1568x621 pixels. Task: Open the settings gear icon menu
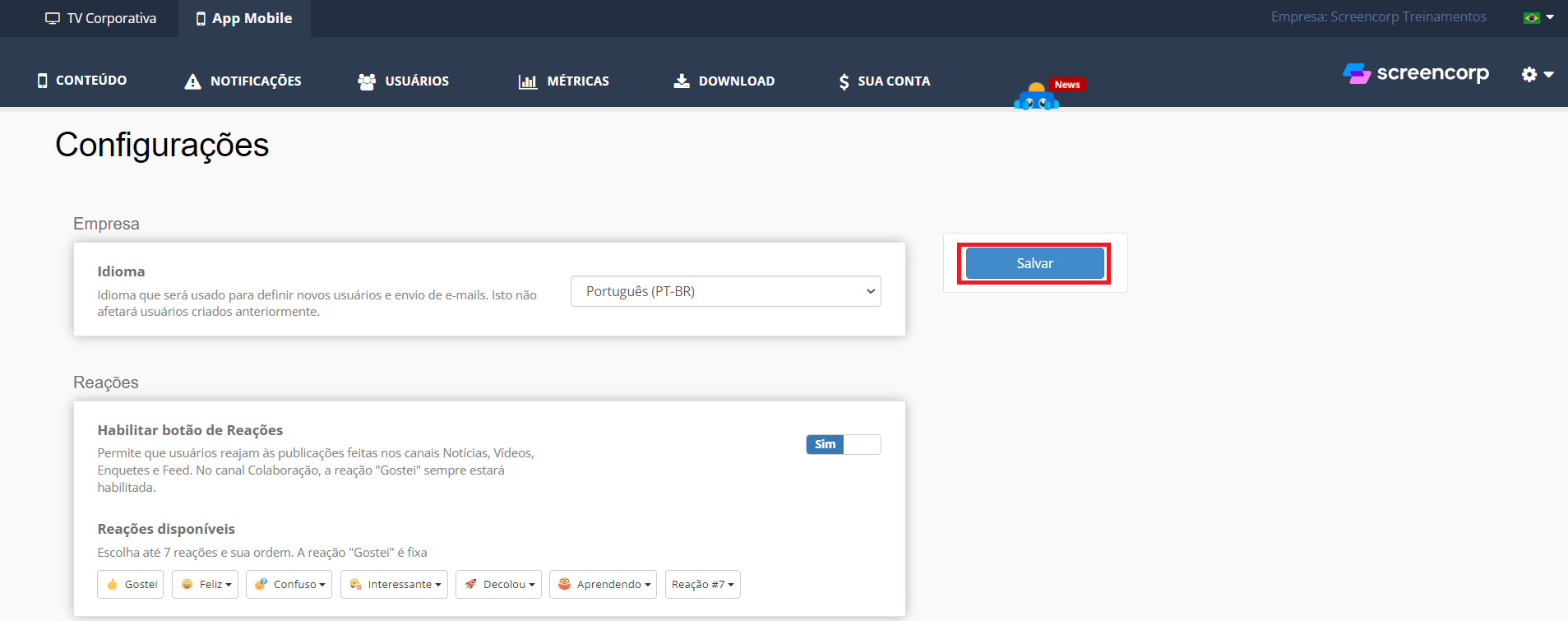[x=1529, y=74]
